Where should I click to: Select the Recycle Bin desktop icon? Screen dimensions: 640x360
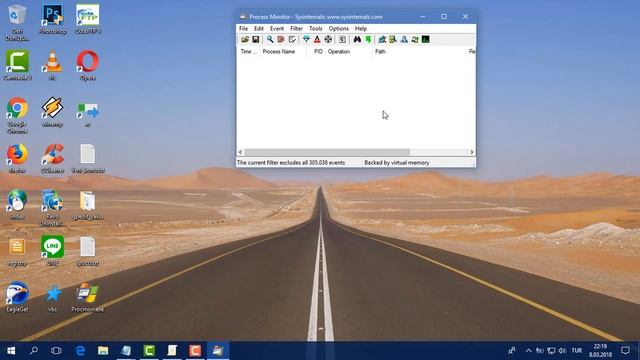pos(17,22)
